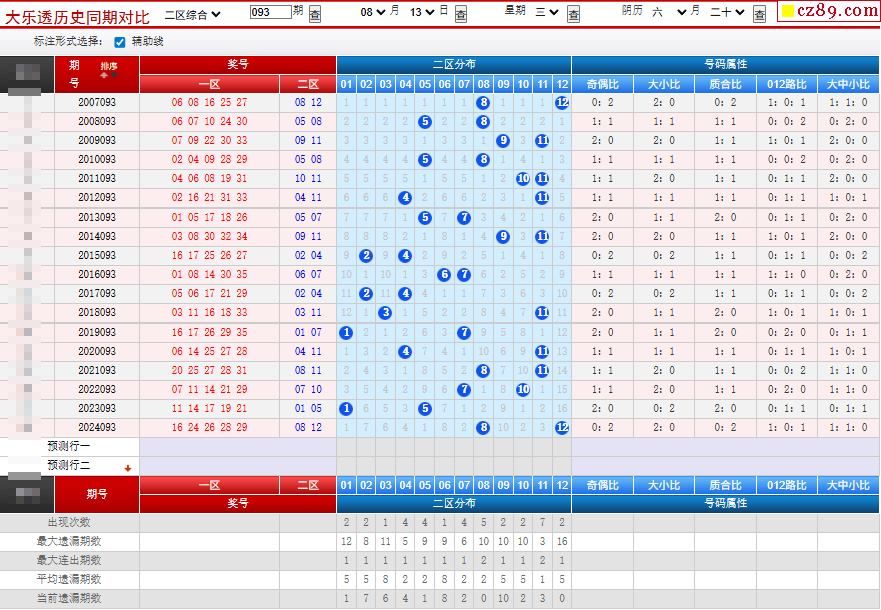Click the 最大连出期数 row label
The width and height of the screenshot is (881, 610).
pos(69,561)
